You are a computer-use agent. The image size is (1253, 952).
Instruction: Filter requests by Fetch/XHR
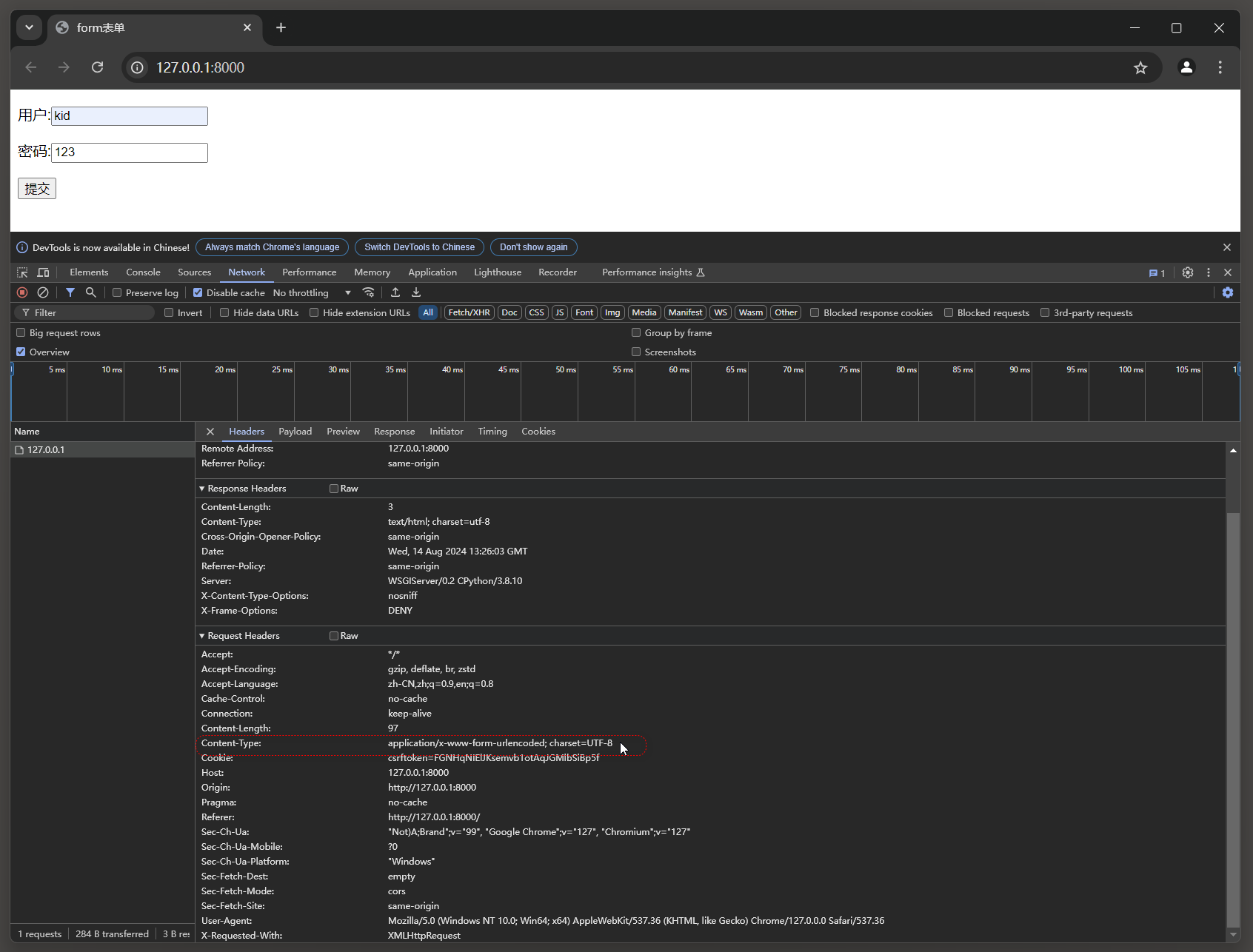click(x=469, y=312)
